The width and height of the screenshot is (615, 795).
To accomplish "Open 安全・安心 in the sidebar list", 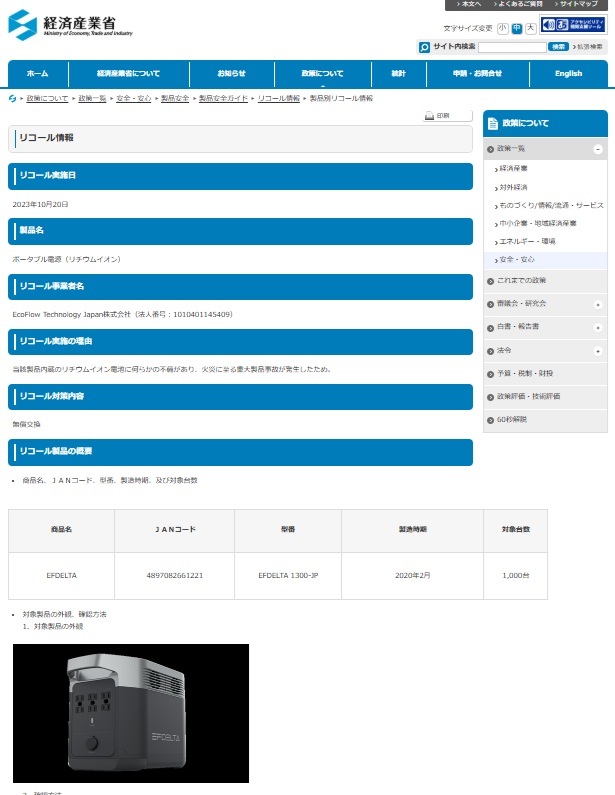I will click(x=517, y=259).
